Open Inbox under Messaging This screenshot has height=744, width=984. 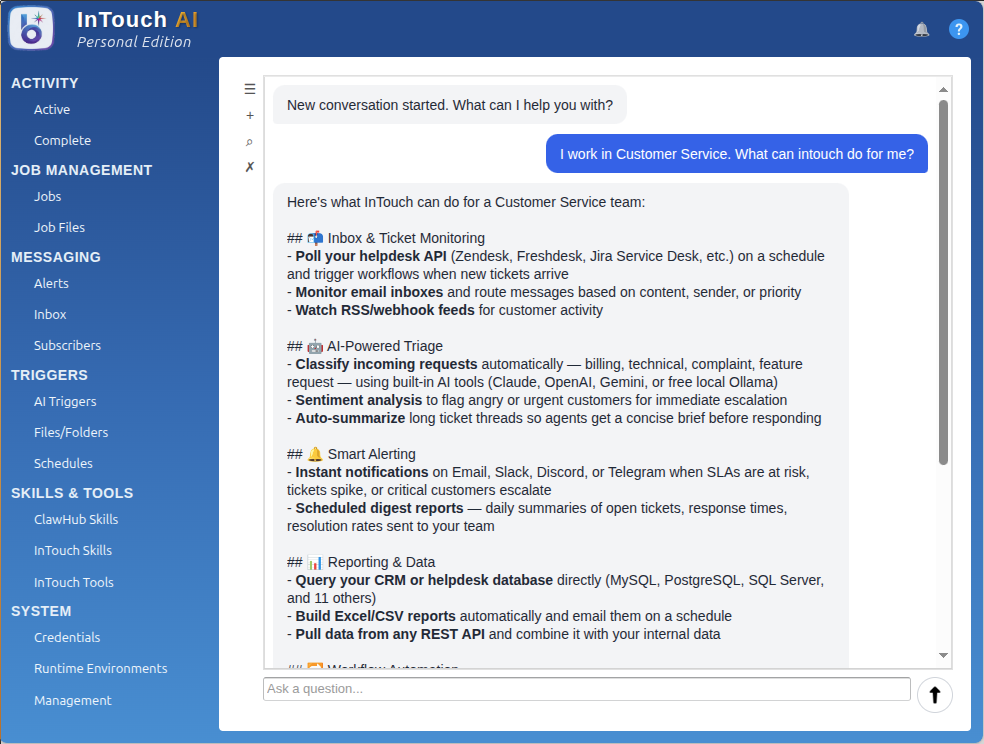pyautogui.click(x=50, y=314)
